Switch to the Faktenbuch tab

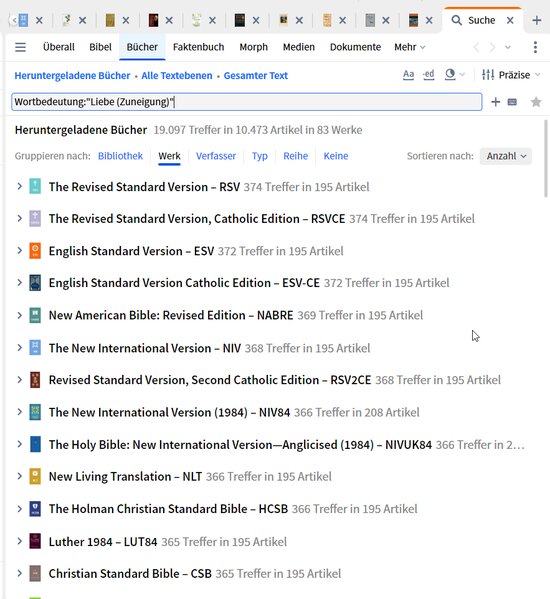pyautogui.click(x=199, y=47)
